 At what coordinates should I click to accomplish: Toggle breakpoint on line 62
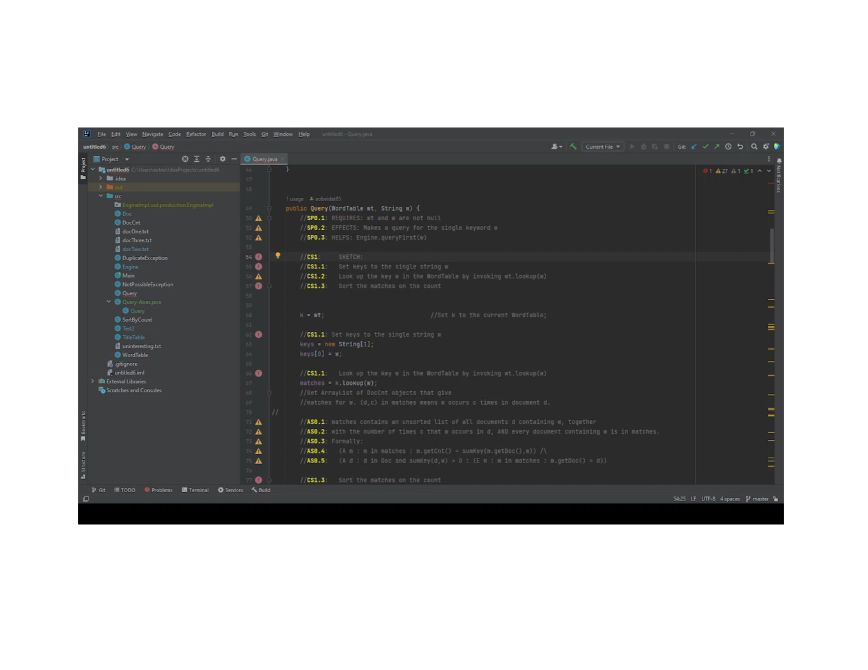(259, 334)
